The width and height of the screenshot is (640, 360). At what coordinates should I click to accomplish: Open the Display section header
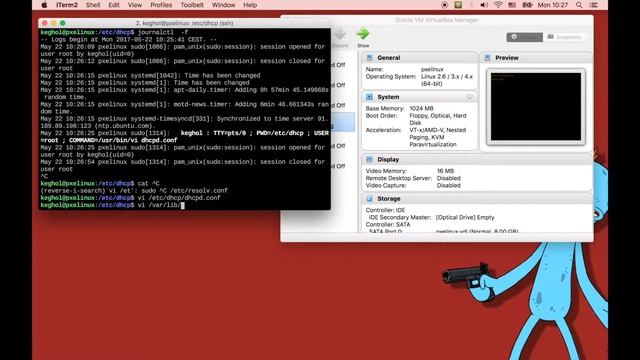(x=477, y=159)
